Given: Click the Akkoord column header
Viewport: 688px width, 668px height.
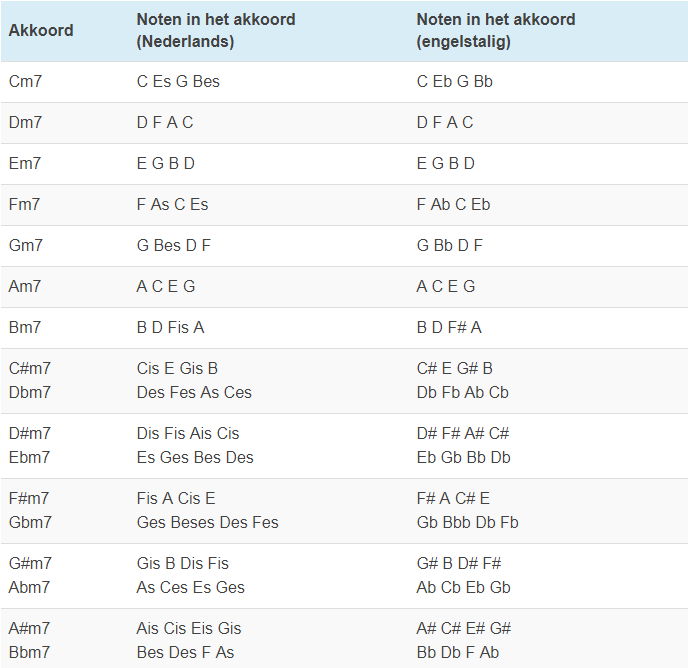Looking at the screenshot, I should point(41,30).
